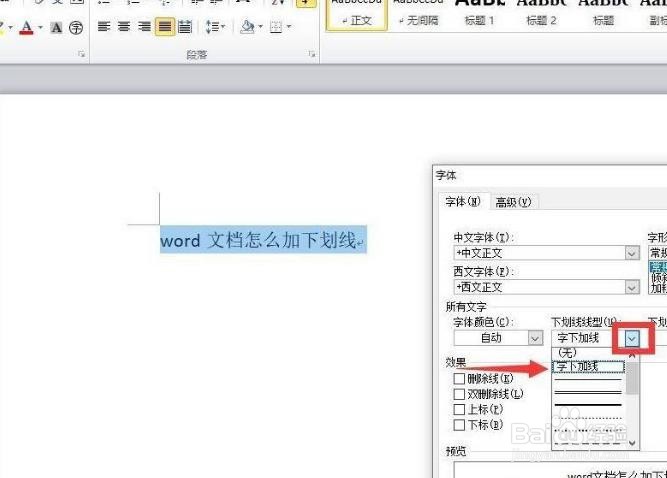This screenshot has width=667, height=478.
Task: Click underline list scroll up arrow
Action: pyautogui.click(x=632, y=355)
